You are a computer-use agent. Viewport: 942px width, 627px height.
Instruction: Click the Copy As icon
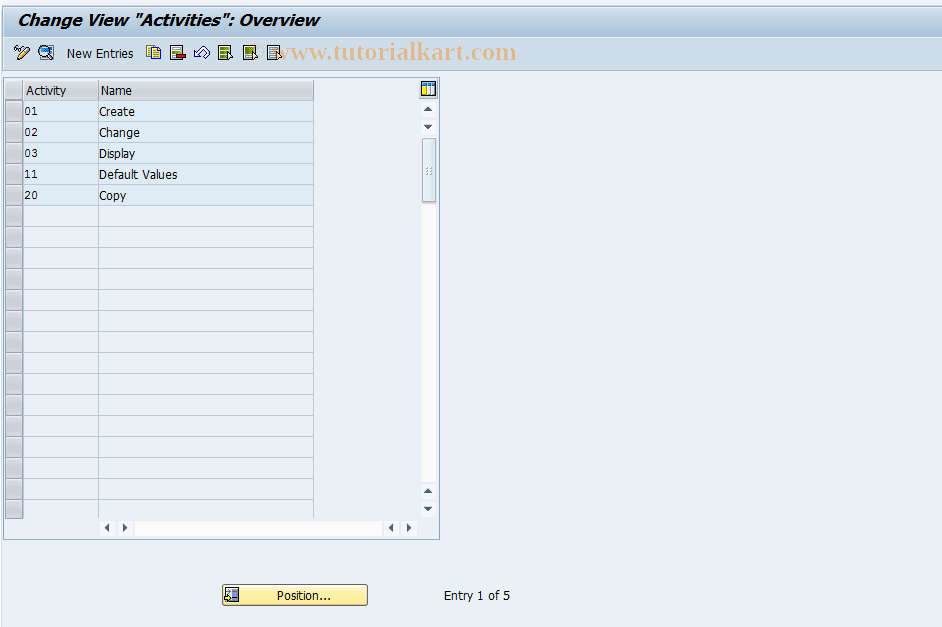tap(154, 53)
